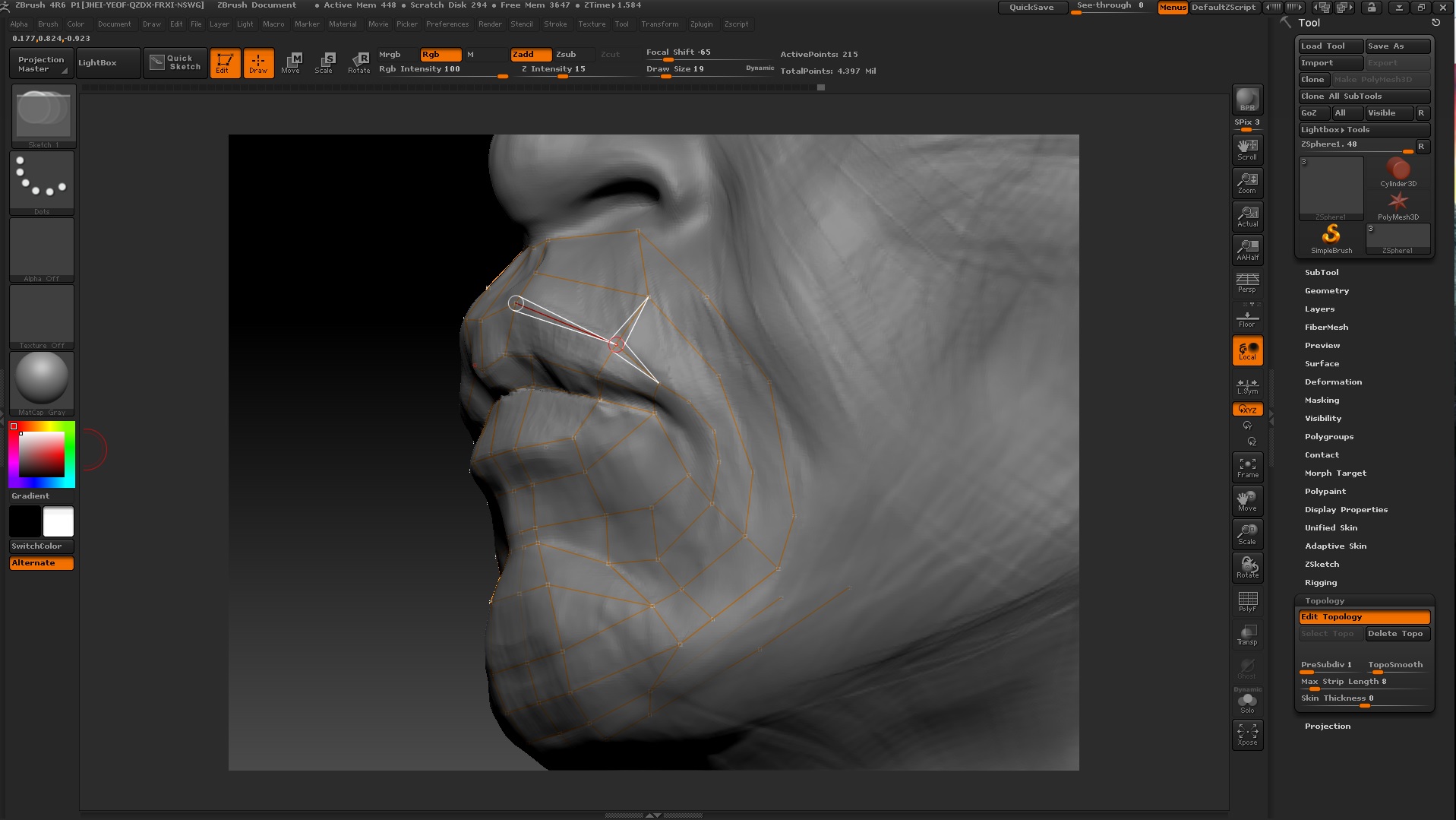1456x820 pixels.
Task: Expand the Geometry section
Action: [x=1327, y=291]
